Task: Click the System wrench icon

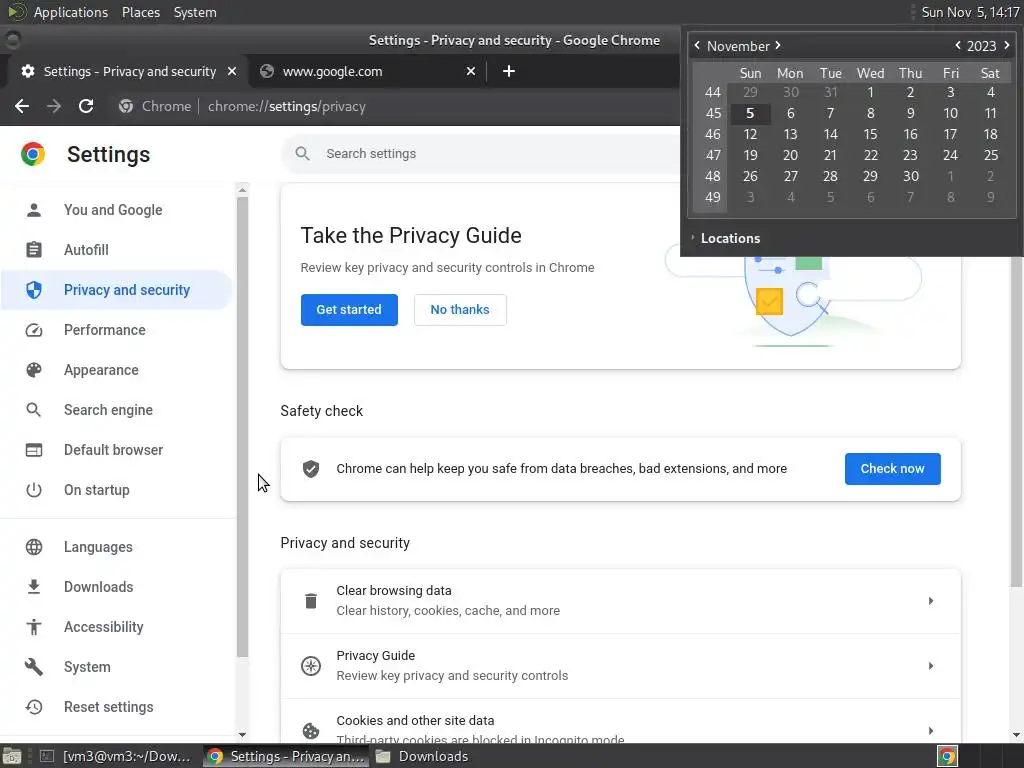Action: click(34, 667)
